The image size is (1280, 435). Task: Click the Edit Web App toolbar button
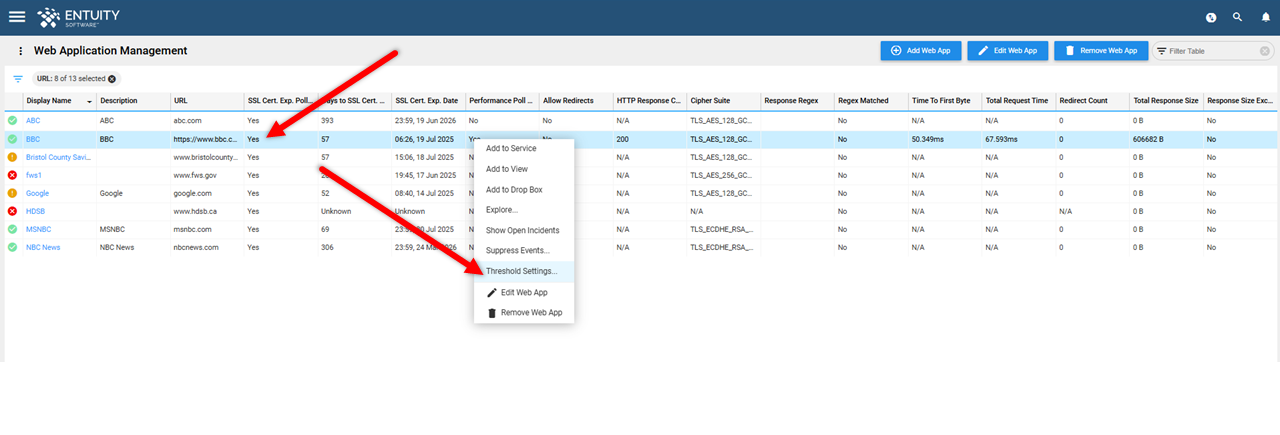pyautogui.click(x=1008, y=50)
